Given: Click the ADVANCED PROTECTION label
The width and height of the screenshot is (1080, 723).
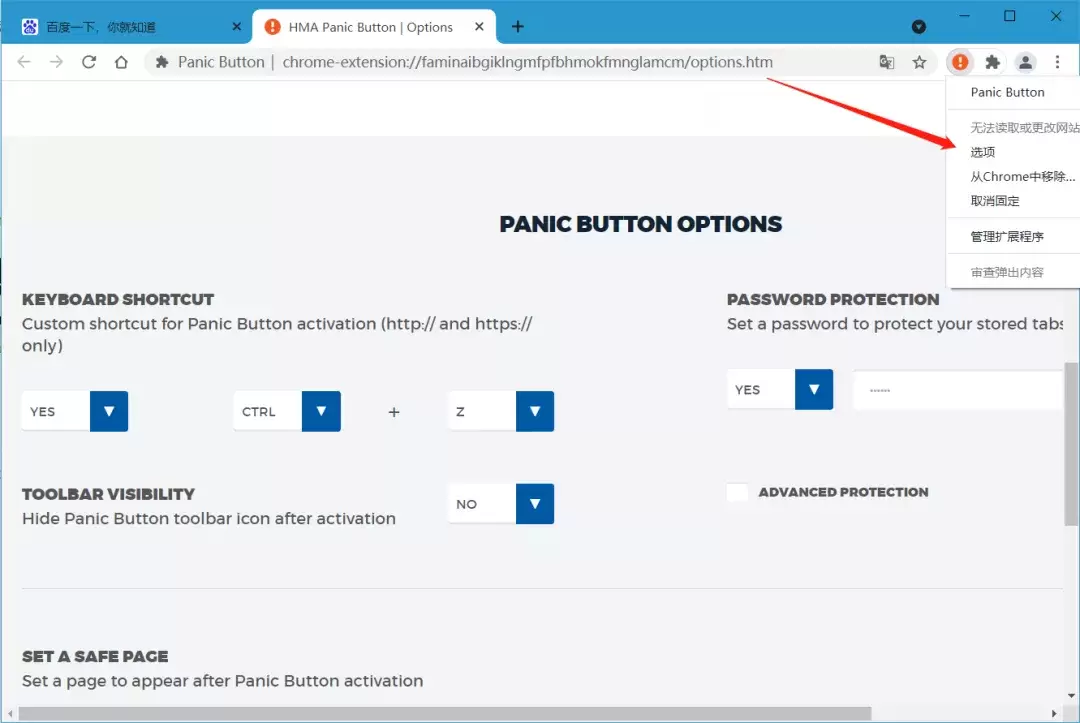Looking at the screenshot, I should coord(843,492).
